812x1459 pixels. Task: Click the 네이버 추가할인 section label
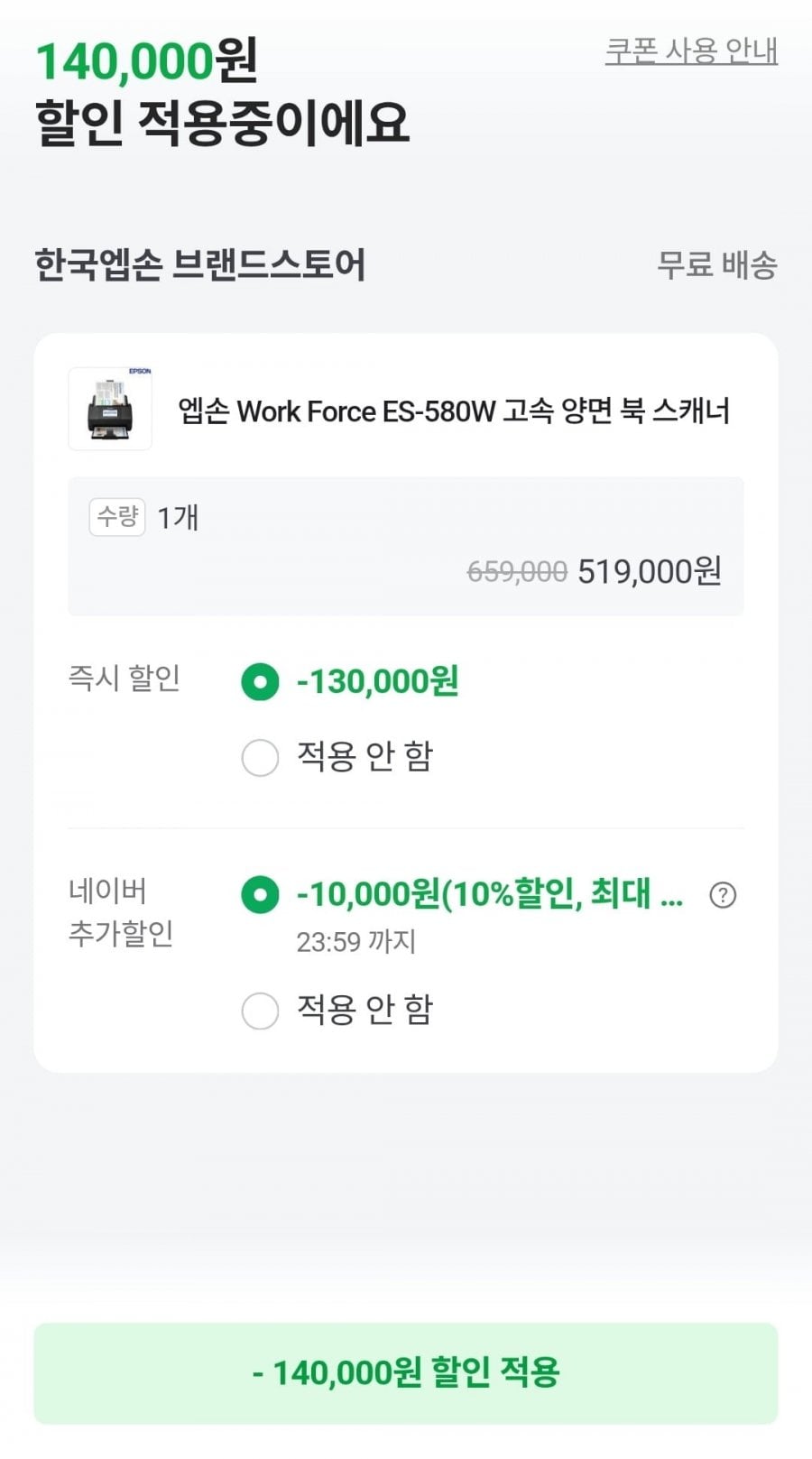121,911
